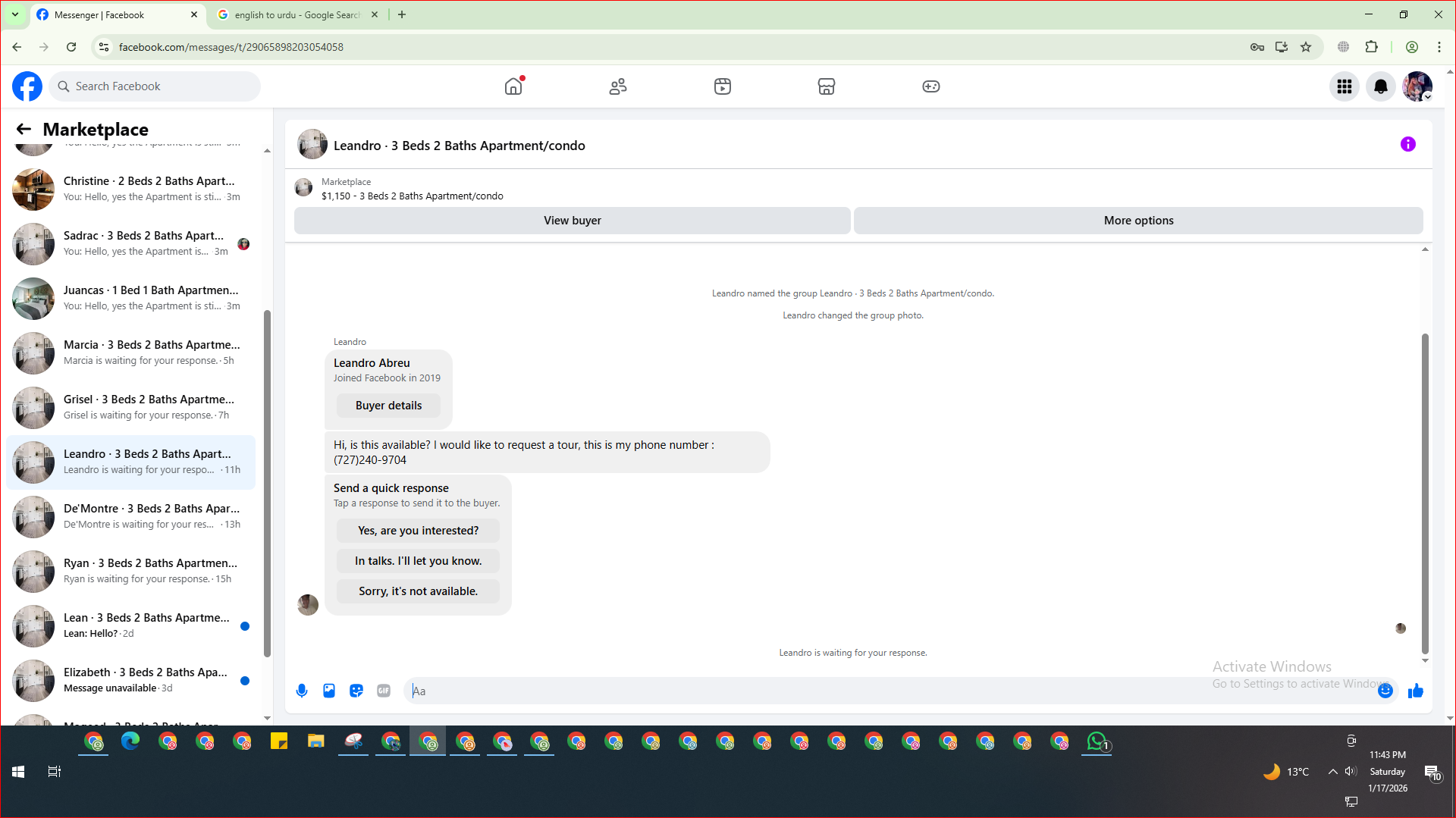The image size is (1456, 818).
Task: Open Sadrac 3 Beds 2 Baths conversation
Action: (x=130, y=244)
